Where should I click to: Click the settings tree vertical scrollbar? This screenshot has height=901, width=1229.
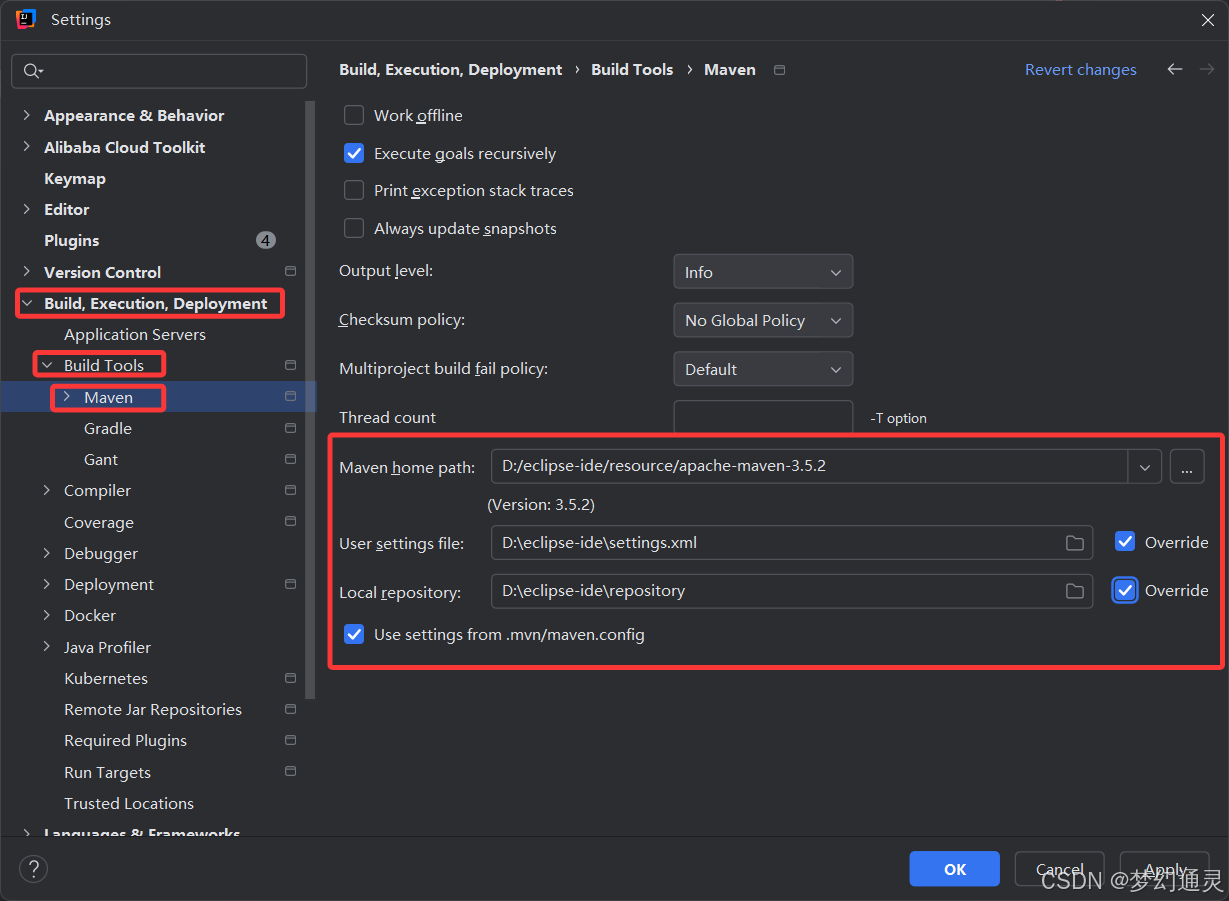(311, 400)
